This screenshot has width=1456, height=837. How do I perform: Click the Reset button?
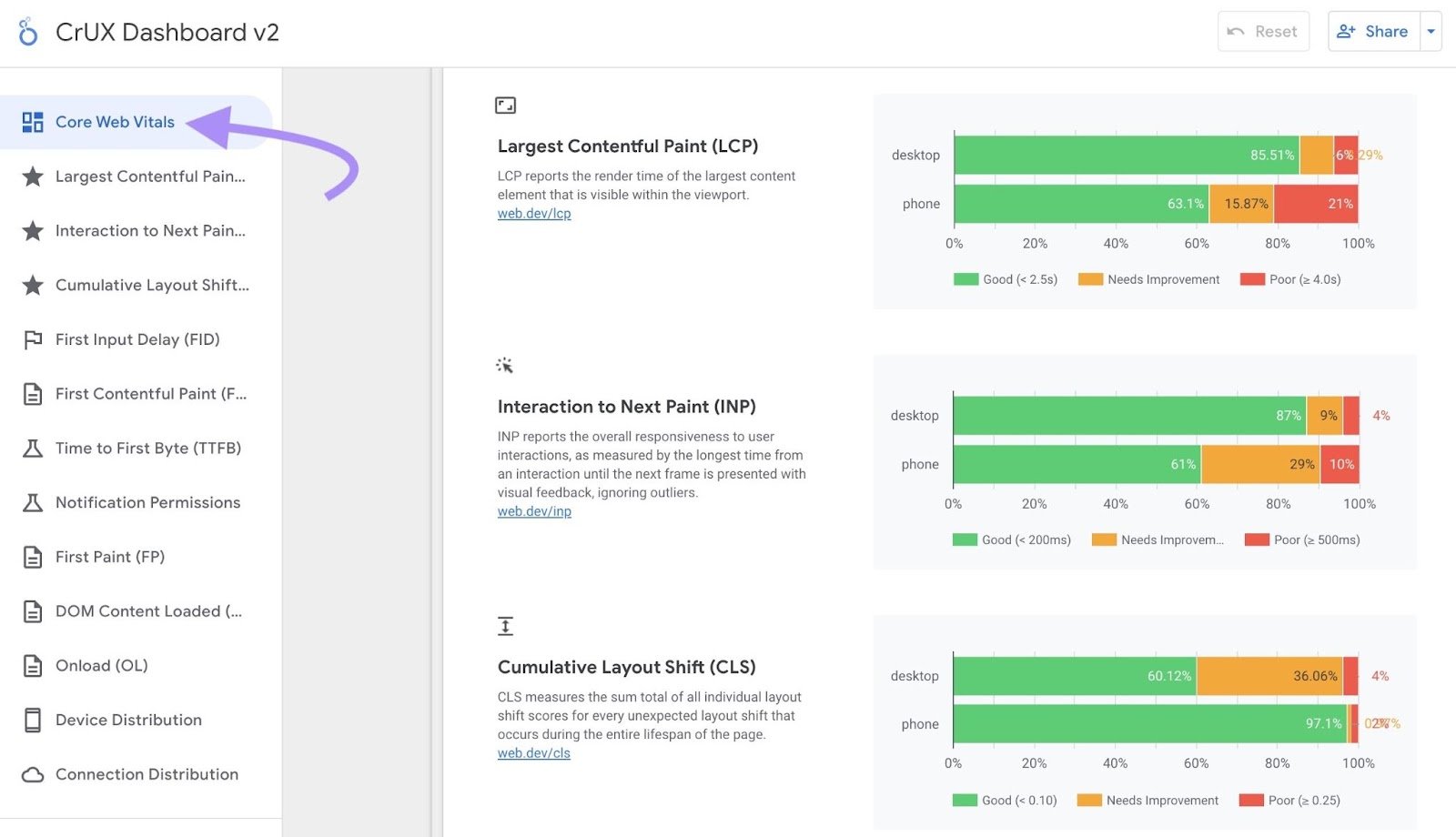[1263, 30]
